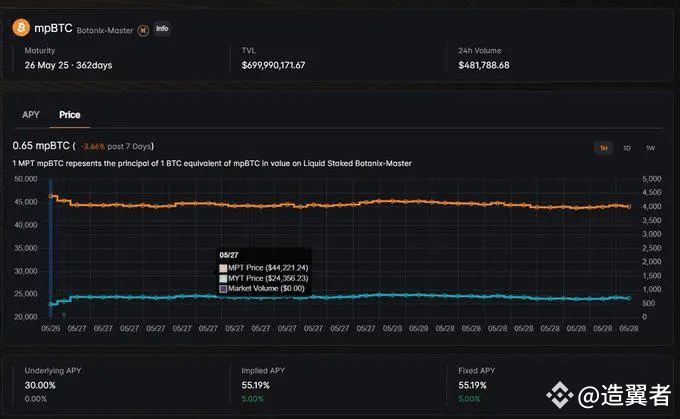Image resolution: width=680 pixels, height=419 pixels.
Task: Click the Underlying APY 30.00% card
Action: (x=40, y=384)
